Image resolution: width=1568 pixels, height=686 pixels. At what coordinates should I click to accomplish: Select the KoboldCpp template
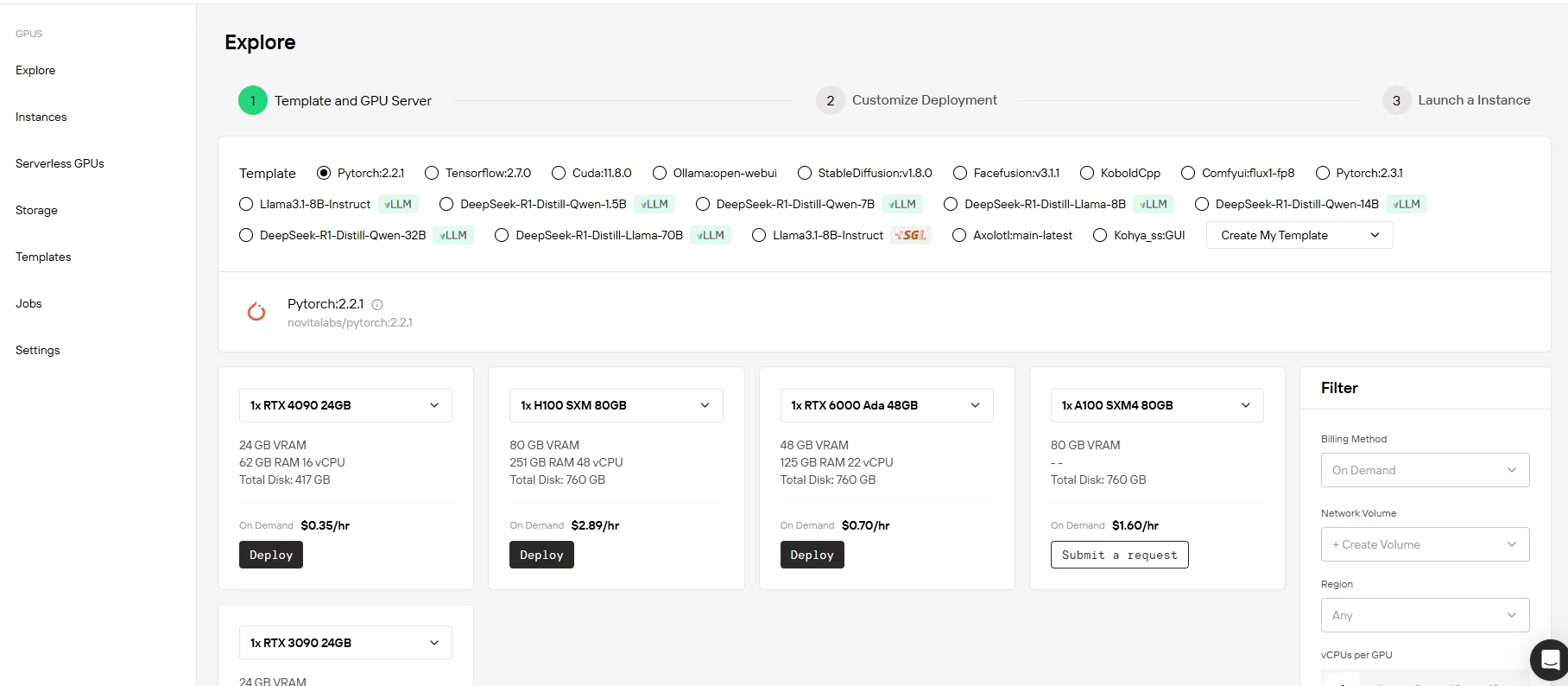coord(1087,173)
